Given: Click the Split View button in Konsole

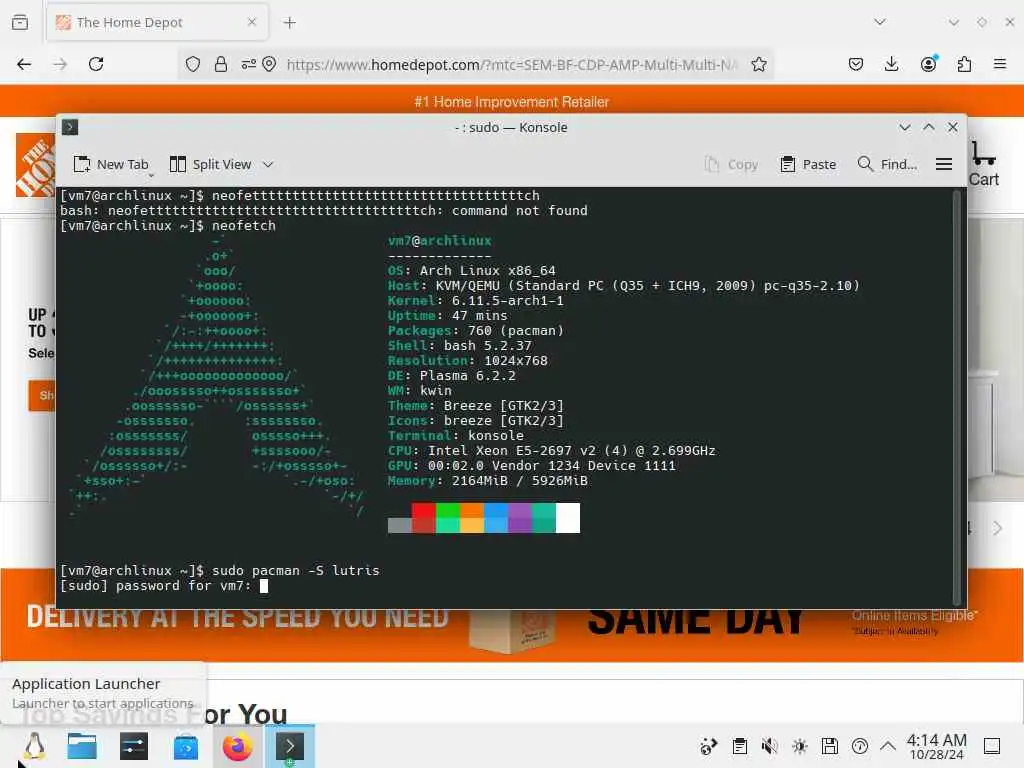Looking at the screenshot, I should coord(210,165).
